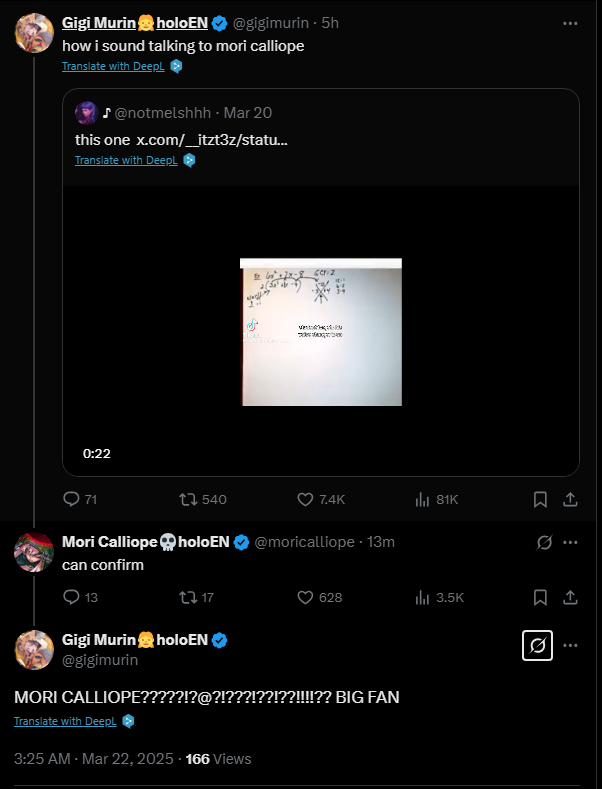This screenshot has height=789, width=602.
Task: Play the whiteboard math video thumbnail
Action: coord(321,332)
